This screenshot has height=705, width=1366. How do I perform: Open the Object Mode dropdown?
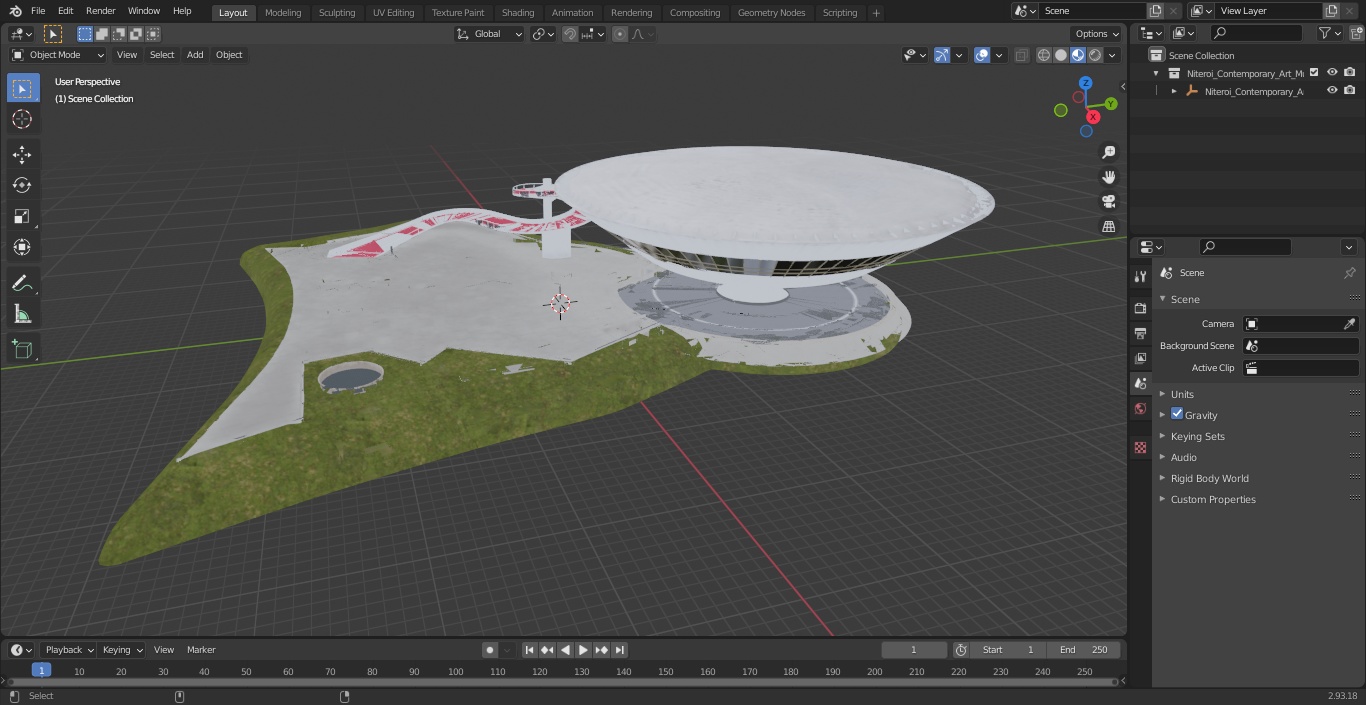pyautogui.click(x=58, y=55)
